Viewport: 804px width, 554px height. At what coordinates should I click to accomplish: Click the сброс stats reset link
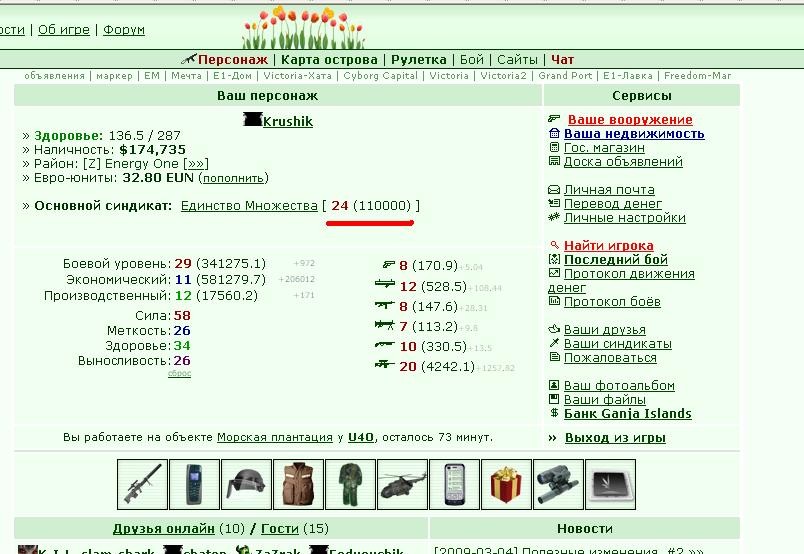coord(179,373)
